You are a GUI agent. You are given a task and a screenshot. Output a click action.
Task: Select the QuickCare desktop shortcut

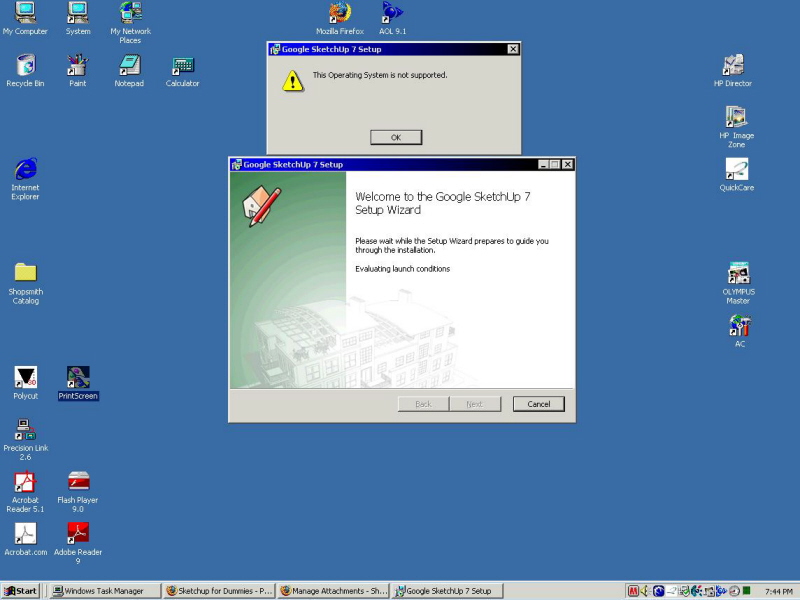736,174
